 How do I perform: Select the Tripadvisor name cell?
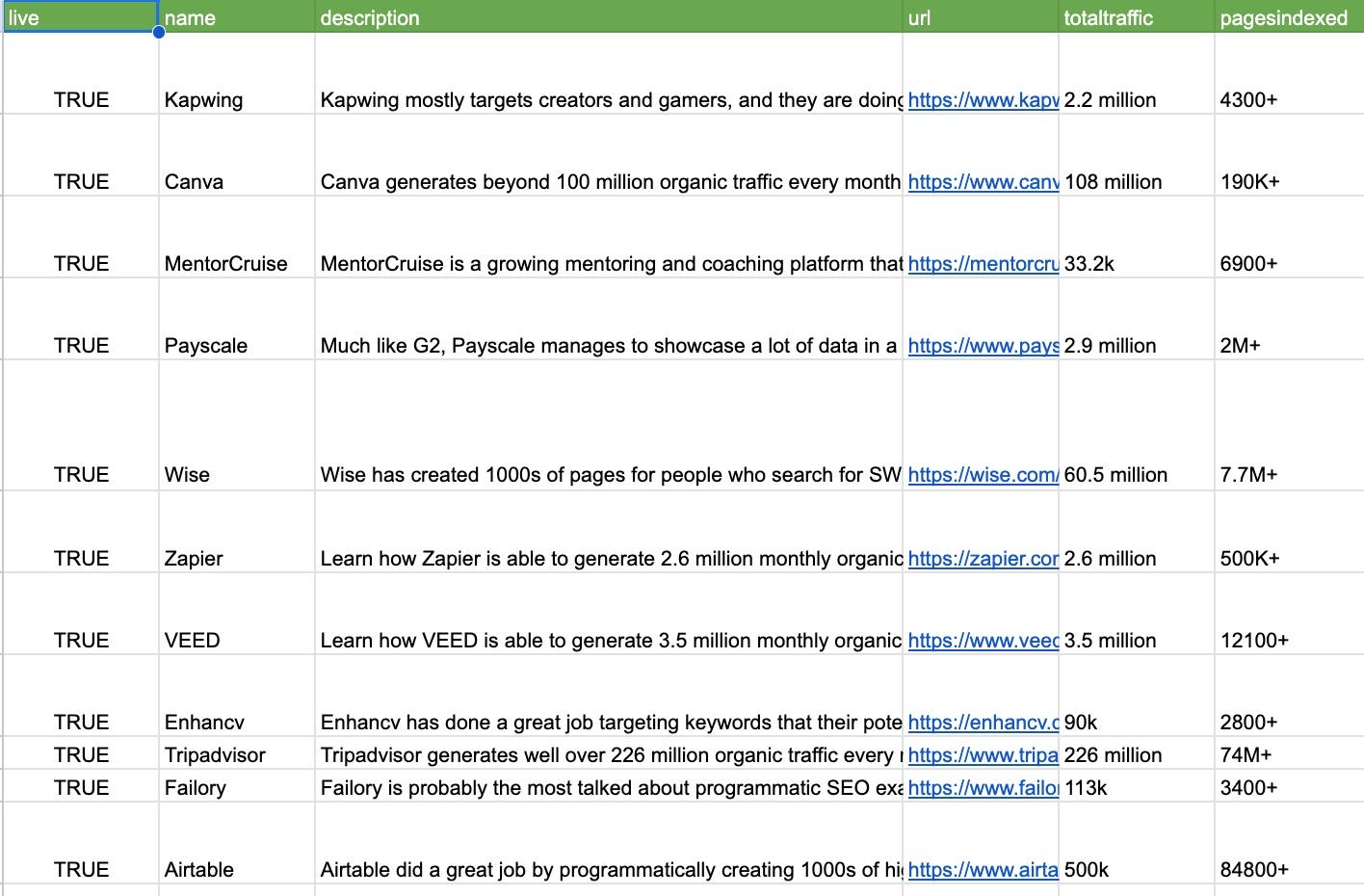click(237, 753)
